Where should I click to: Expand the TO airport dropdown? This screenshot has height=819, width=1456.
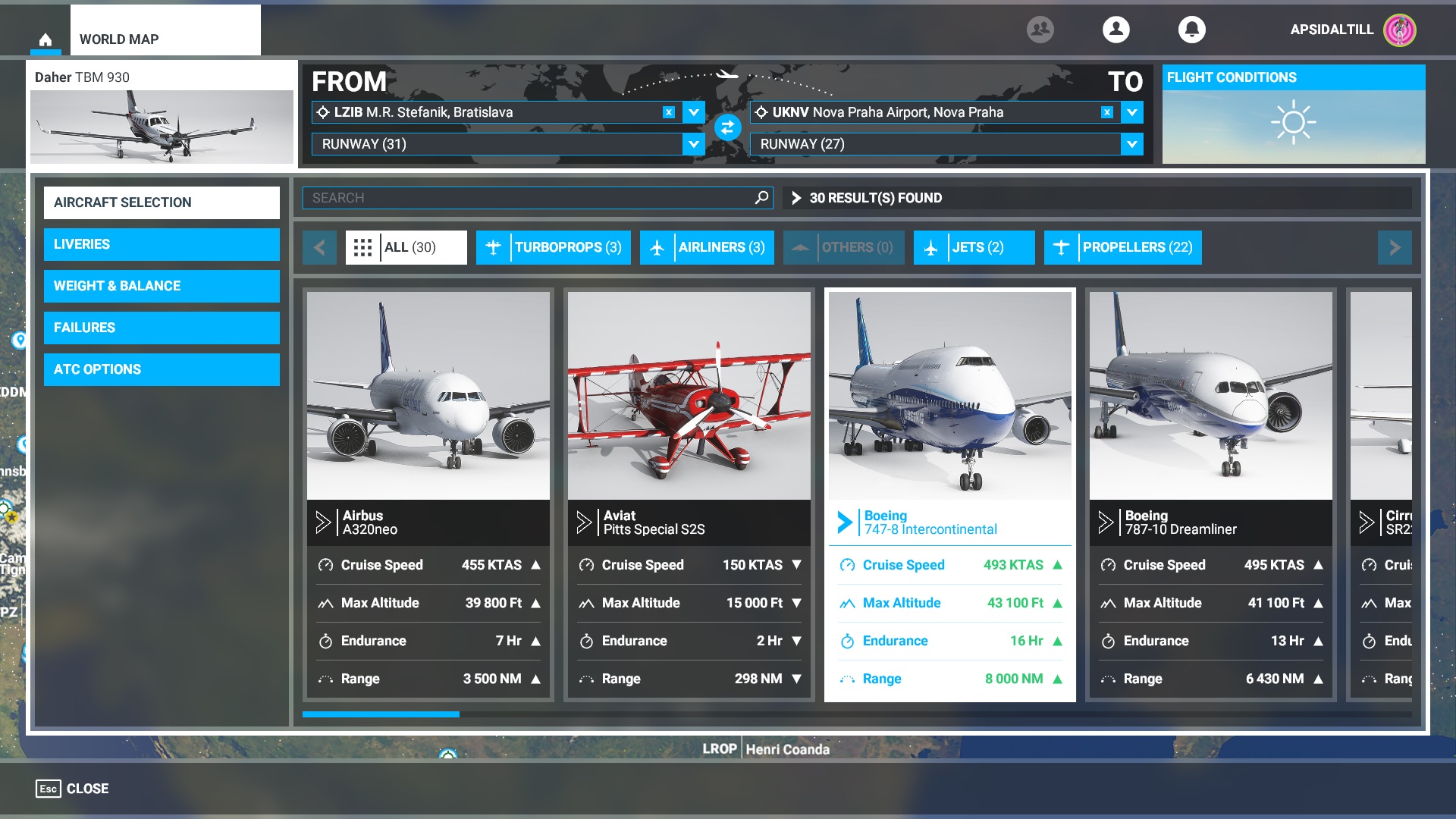coord(1131,112)
